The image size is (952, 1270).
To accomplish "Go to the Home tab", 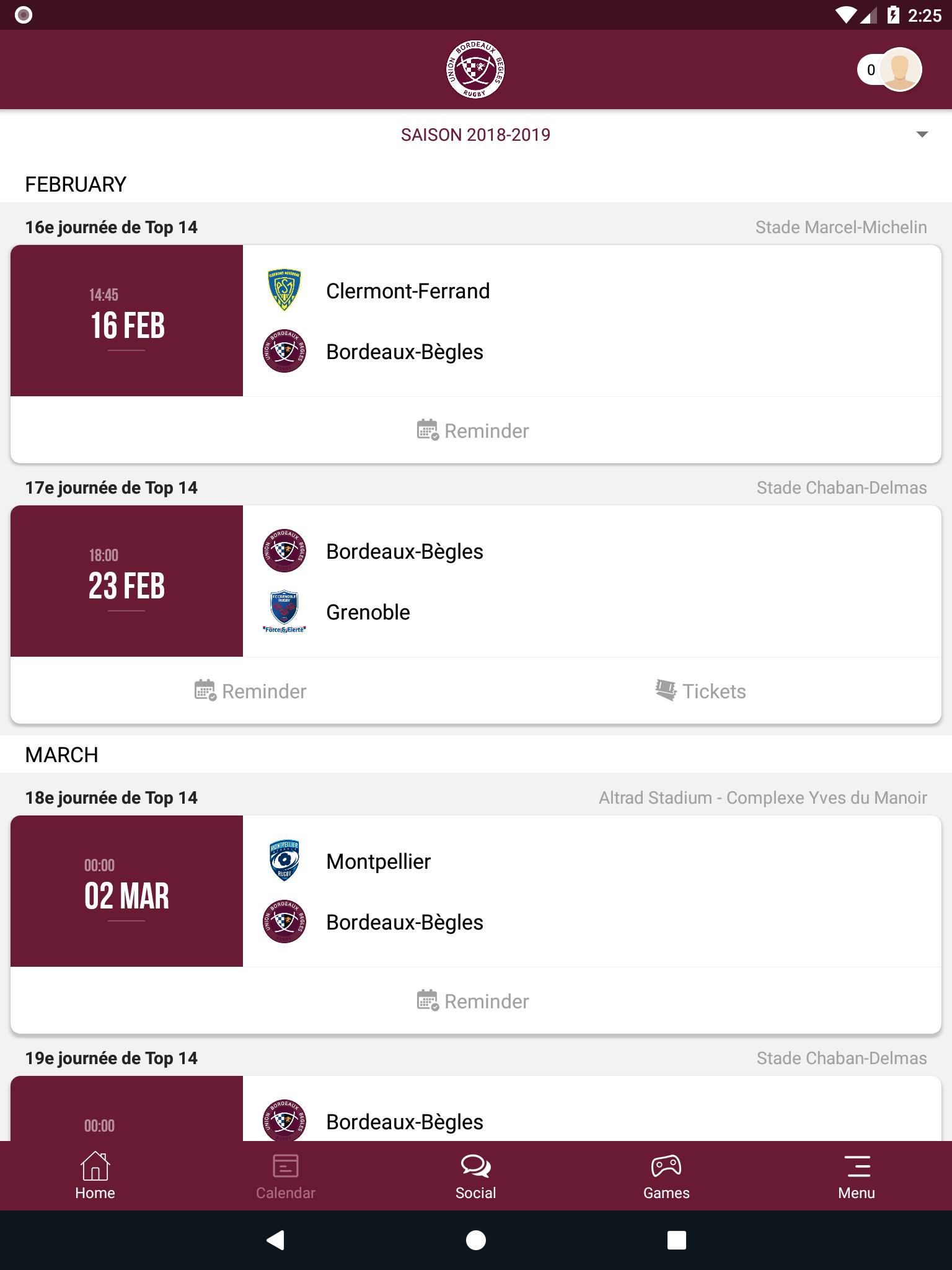I will pos(95,1176).
